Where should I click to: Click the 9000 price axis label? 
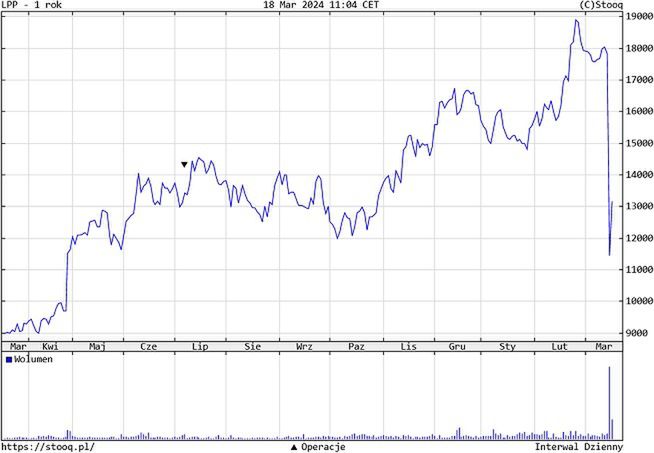(636, 333)
